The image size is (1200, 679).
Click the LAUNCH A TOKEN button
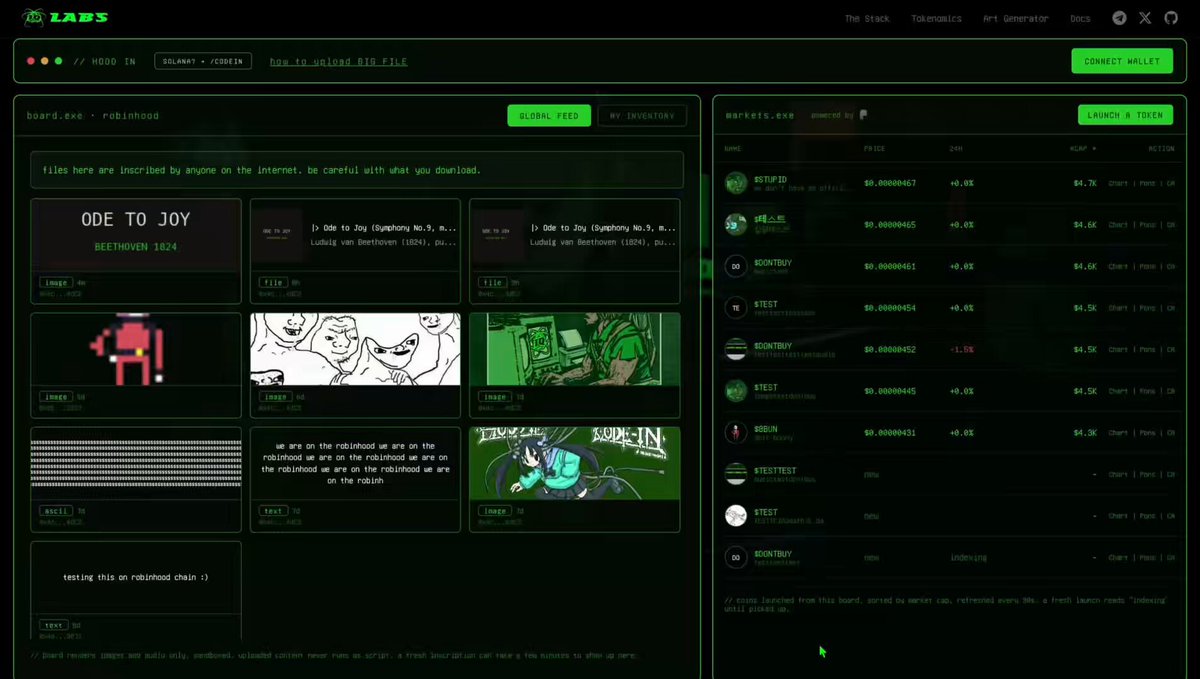click(x=1126, y=115)
